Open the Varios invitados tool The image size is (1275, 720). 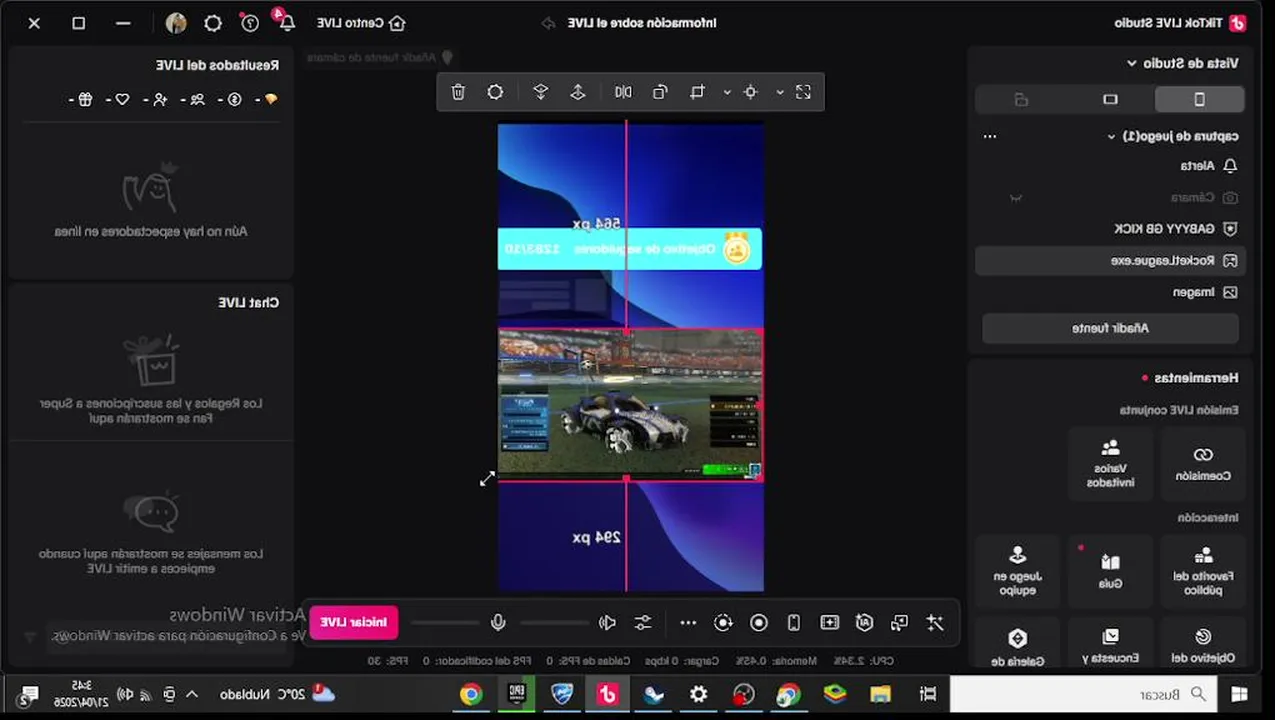coord(1110,465)
